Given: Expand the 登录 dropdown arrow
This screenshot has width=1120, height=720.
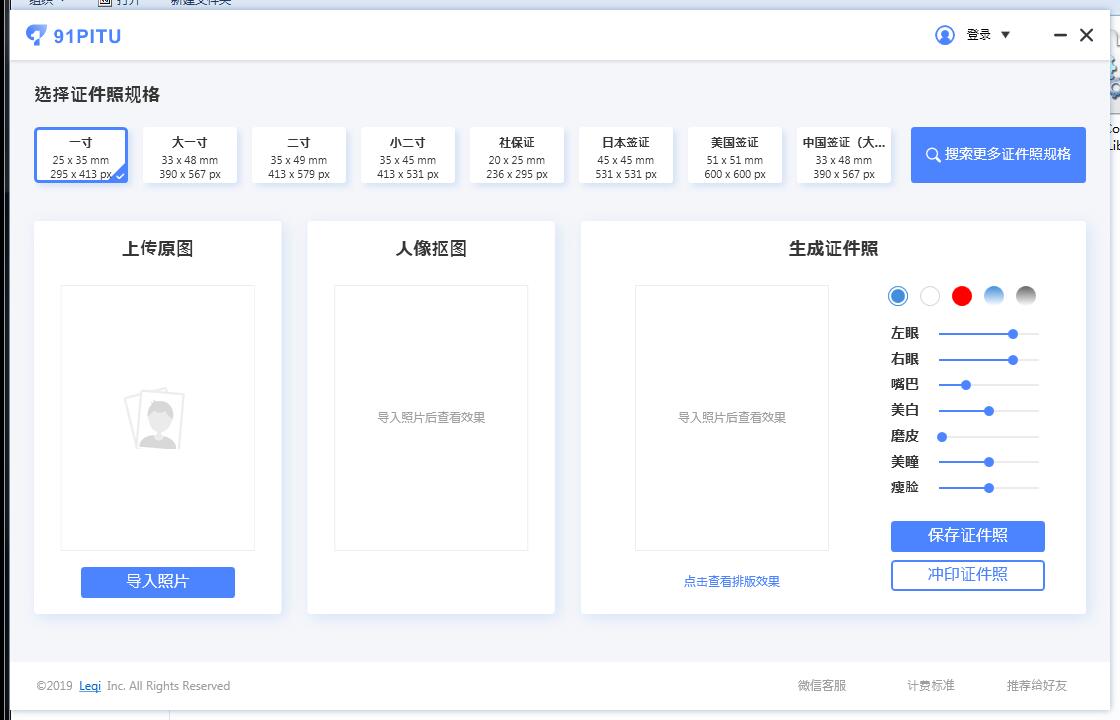Looking at the screenshot, I should [x=1005, y=35].
